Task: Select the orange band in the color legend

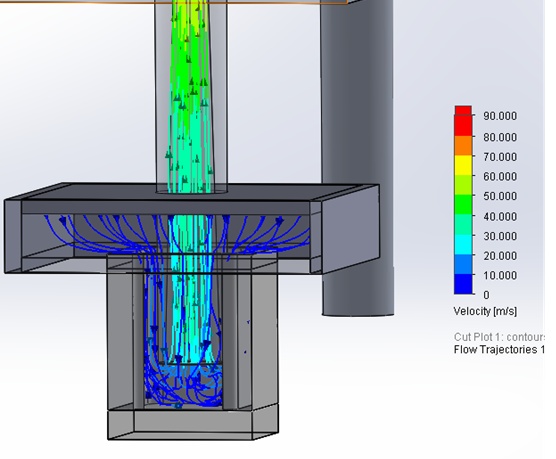Action: (463, 145)
